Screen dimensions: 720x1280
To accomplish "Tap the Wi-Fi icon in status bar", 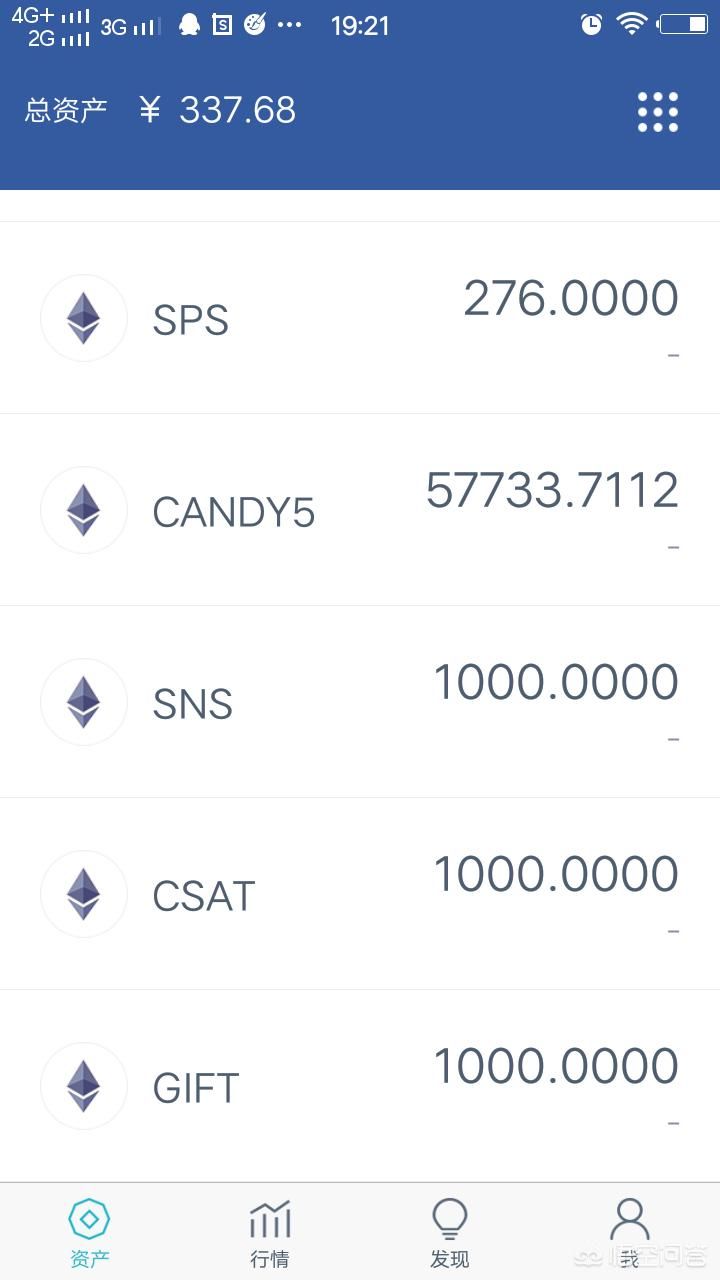I will 632,25.
